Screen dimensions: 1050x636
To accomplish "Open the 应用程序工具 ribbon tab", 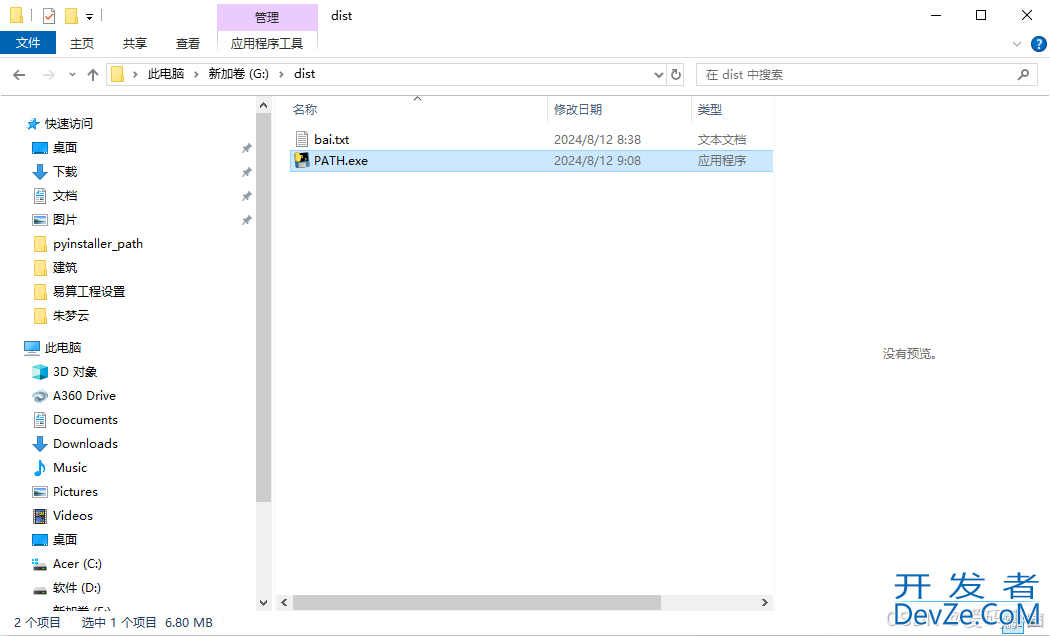I will [267, 44].
